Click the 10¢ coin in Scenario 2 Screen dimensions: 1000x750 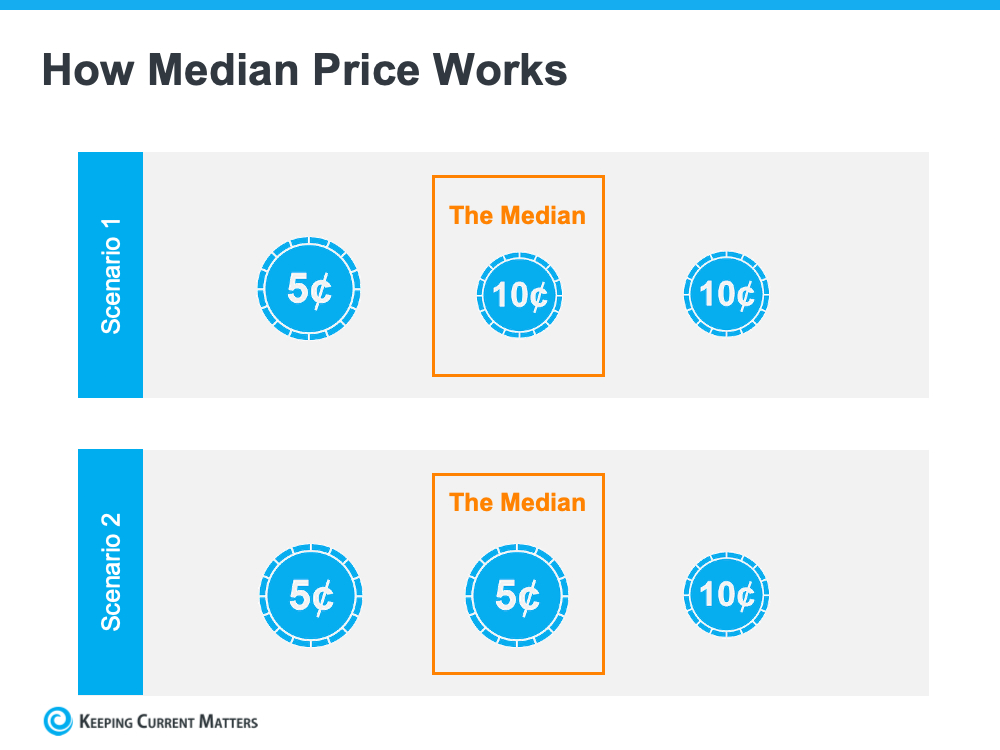(x=726, y=595)
